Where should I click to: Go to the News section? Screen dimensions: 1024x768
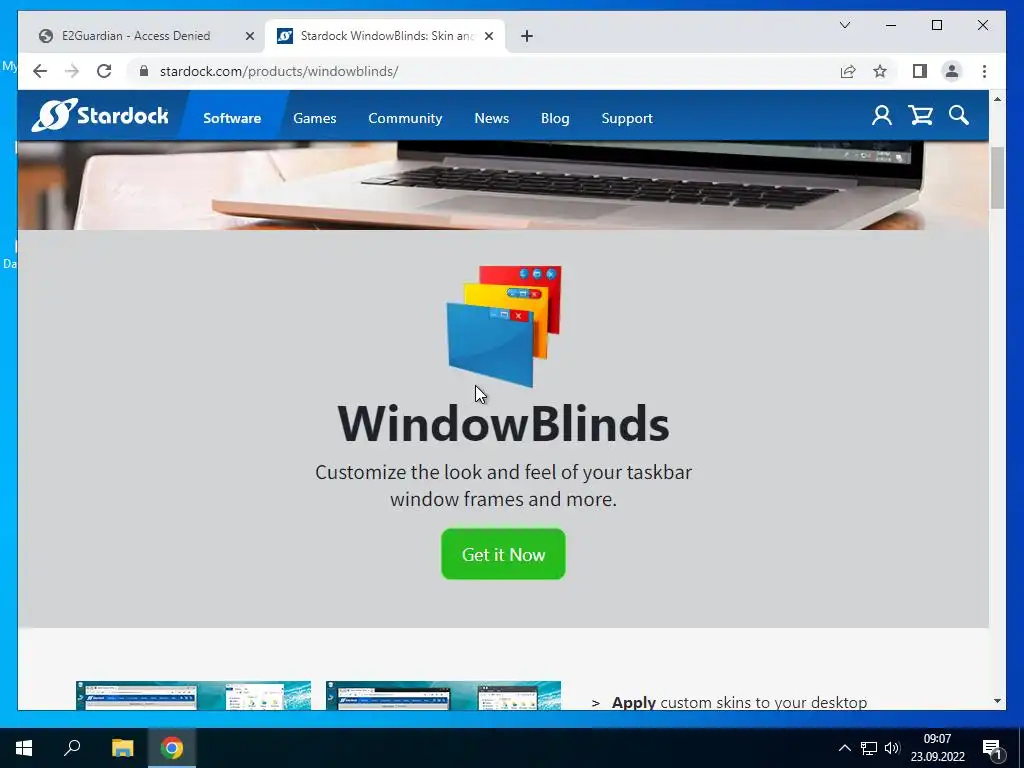pyautogui.click(x=491, y=118)
